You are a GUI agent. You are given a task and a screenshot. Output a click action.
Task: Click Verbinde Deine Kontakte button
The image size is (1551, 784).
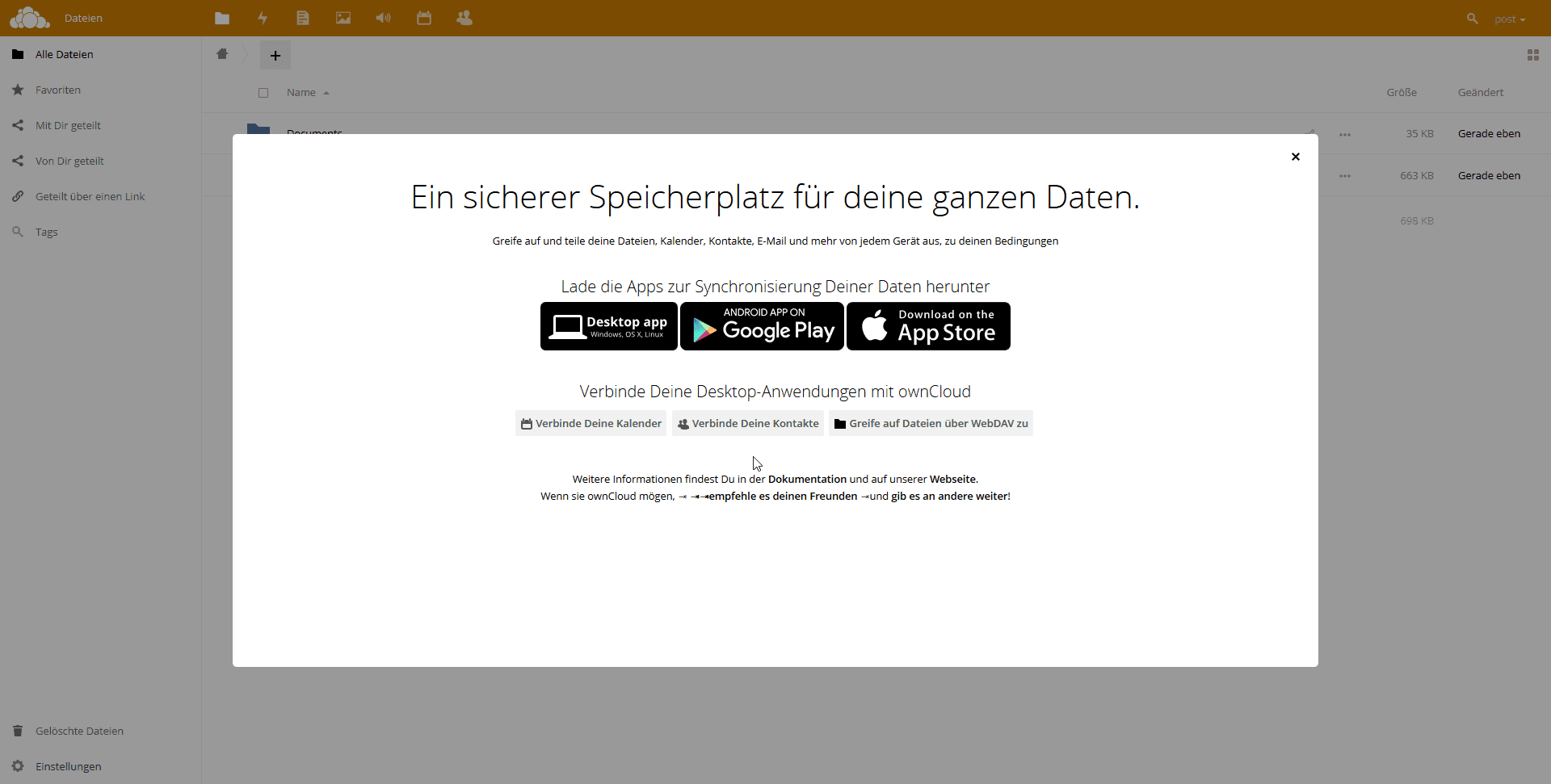[x=748, y=423]
